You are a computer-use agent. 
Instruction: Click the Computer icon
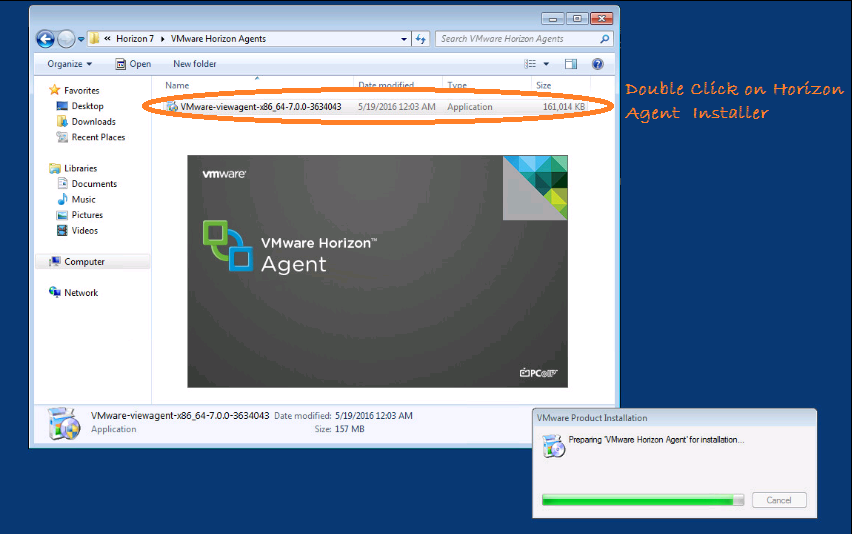(55, 261)
